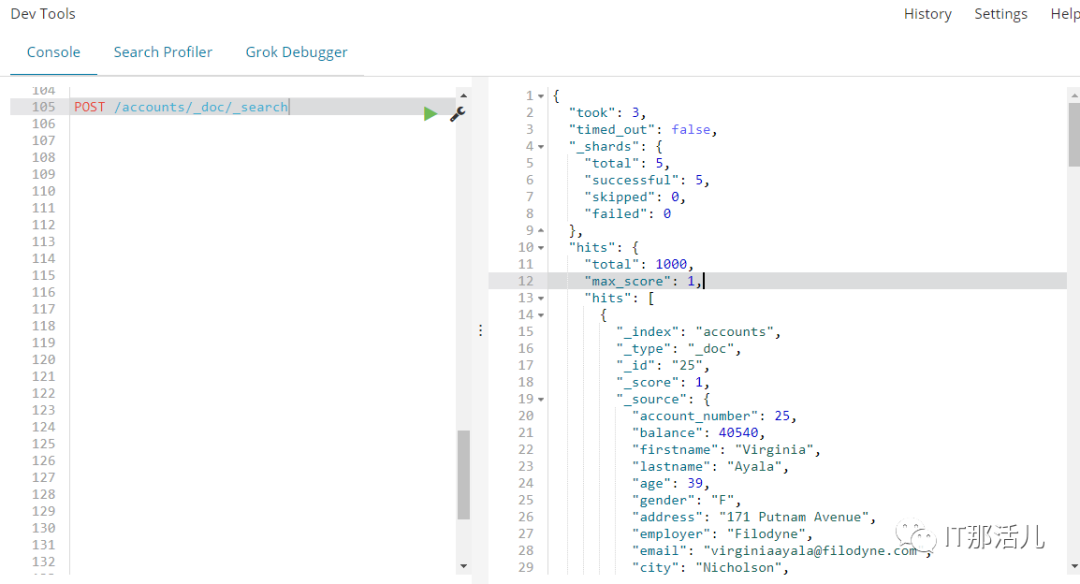Click the "_type": "_doc" line
Image resolution: width=1080 pixels, height=584 pixels.
(678, 348)
